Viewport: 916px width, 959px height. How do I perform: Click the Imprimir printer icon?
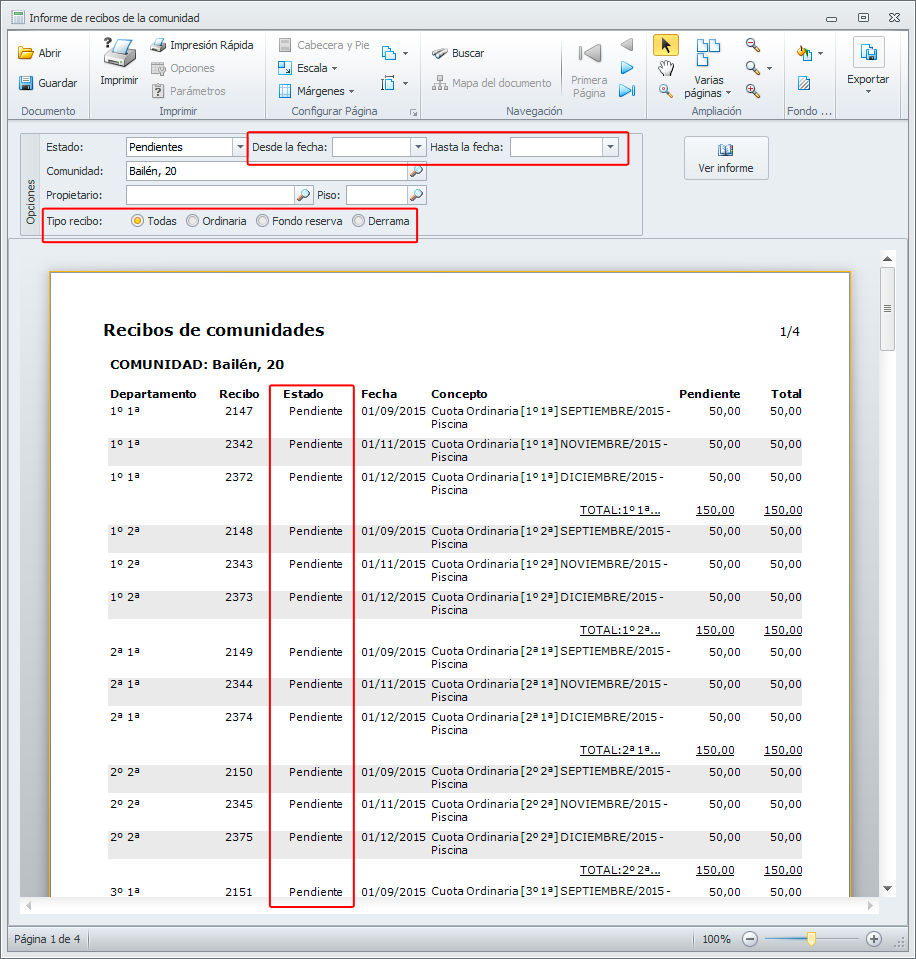point(119,56)
